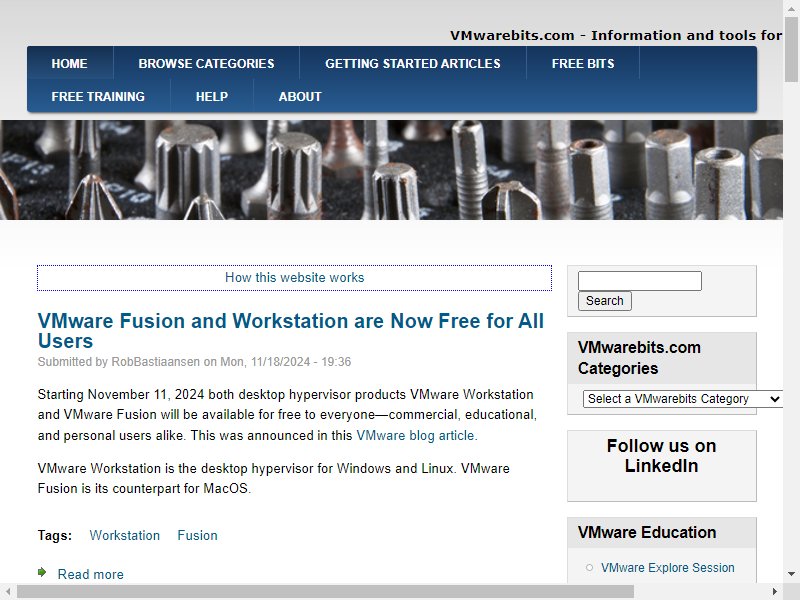Click the horizontal scrollbar thumb
Image resolution: width=800 pixels, height=600 pixels.
[326, 592]
